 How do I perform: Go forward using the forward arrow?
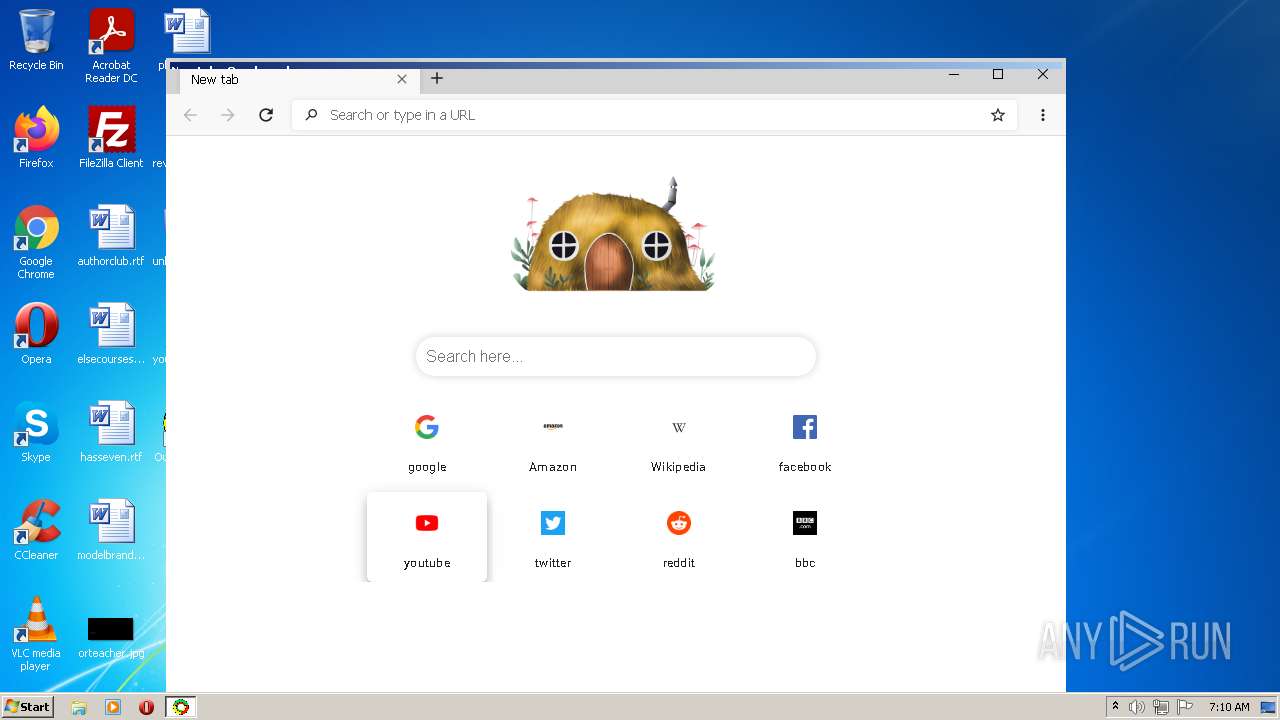pos(228,115)
